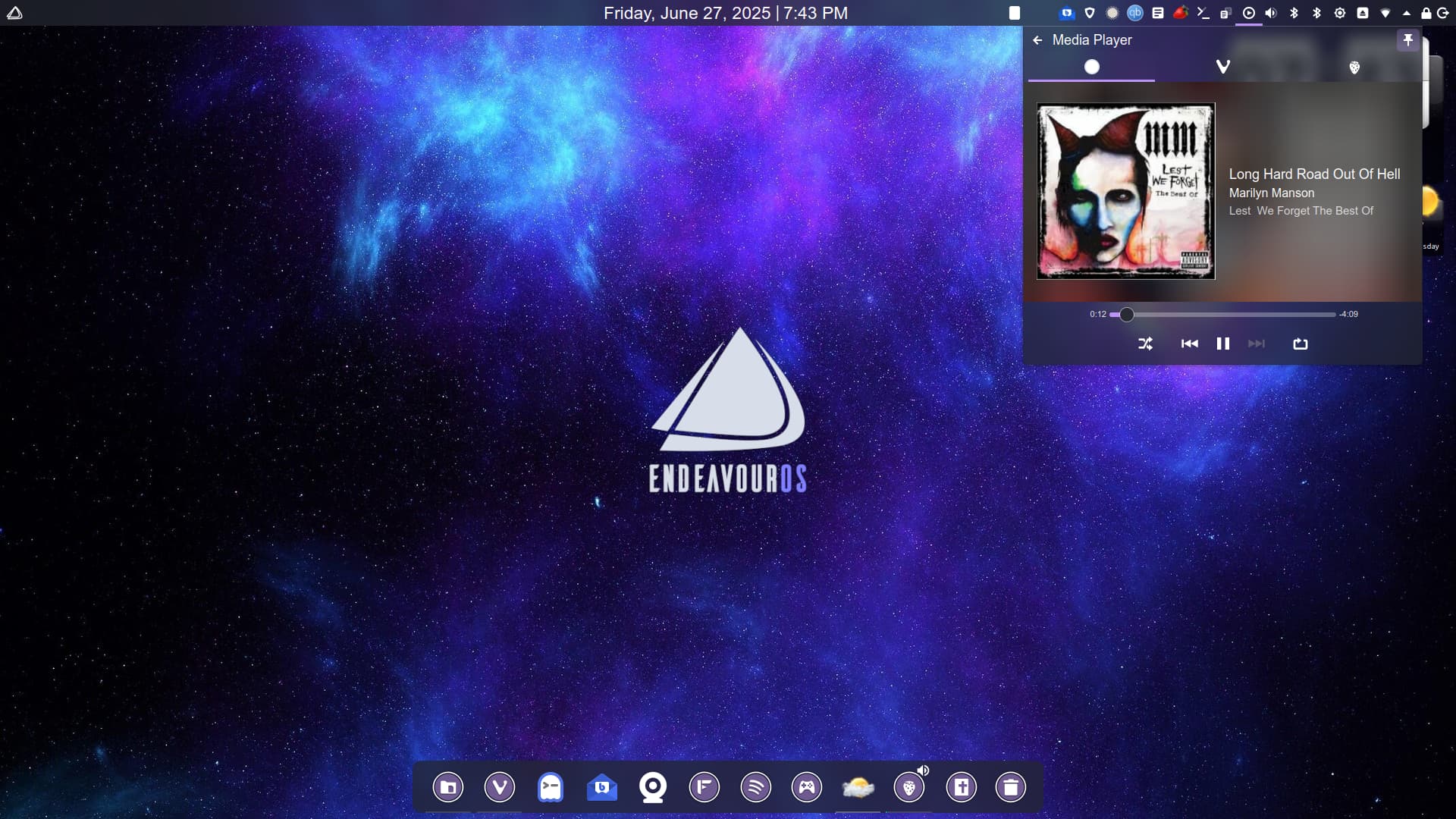This screenshot has height=819, width=1456.
Task: Switch to the strawberry player tab
Action: coord(1354,67)
